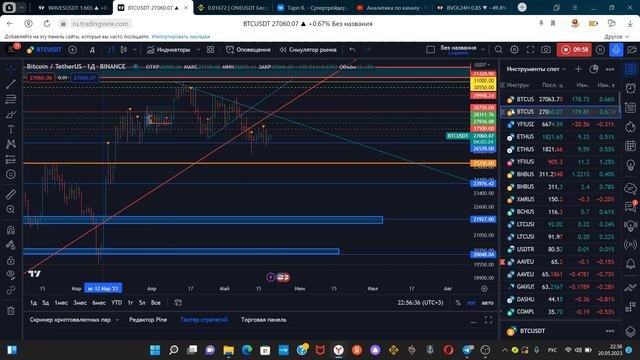Open the emoji icons tool
Viewport: 640px width, 360px height.
pos(11,174)
